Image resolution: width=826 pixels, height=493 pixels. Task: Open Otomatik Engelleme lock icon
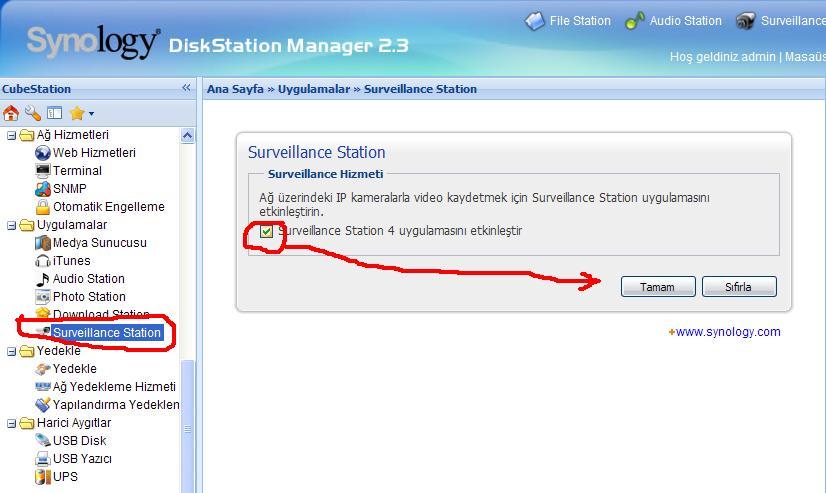click(43, 207)
